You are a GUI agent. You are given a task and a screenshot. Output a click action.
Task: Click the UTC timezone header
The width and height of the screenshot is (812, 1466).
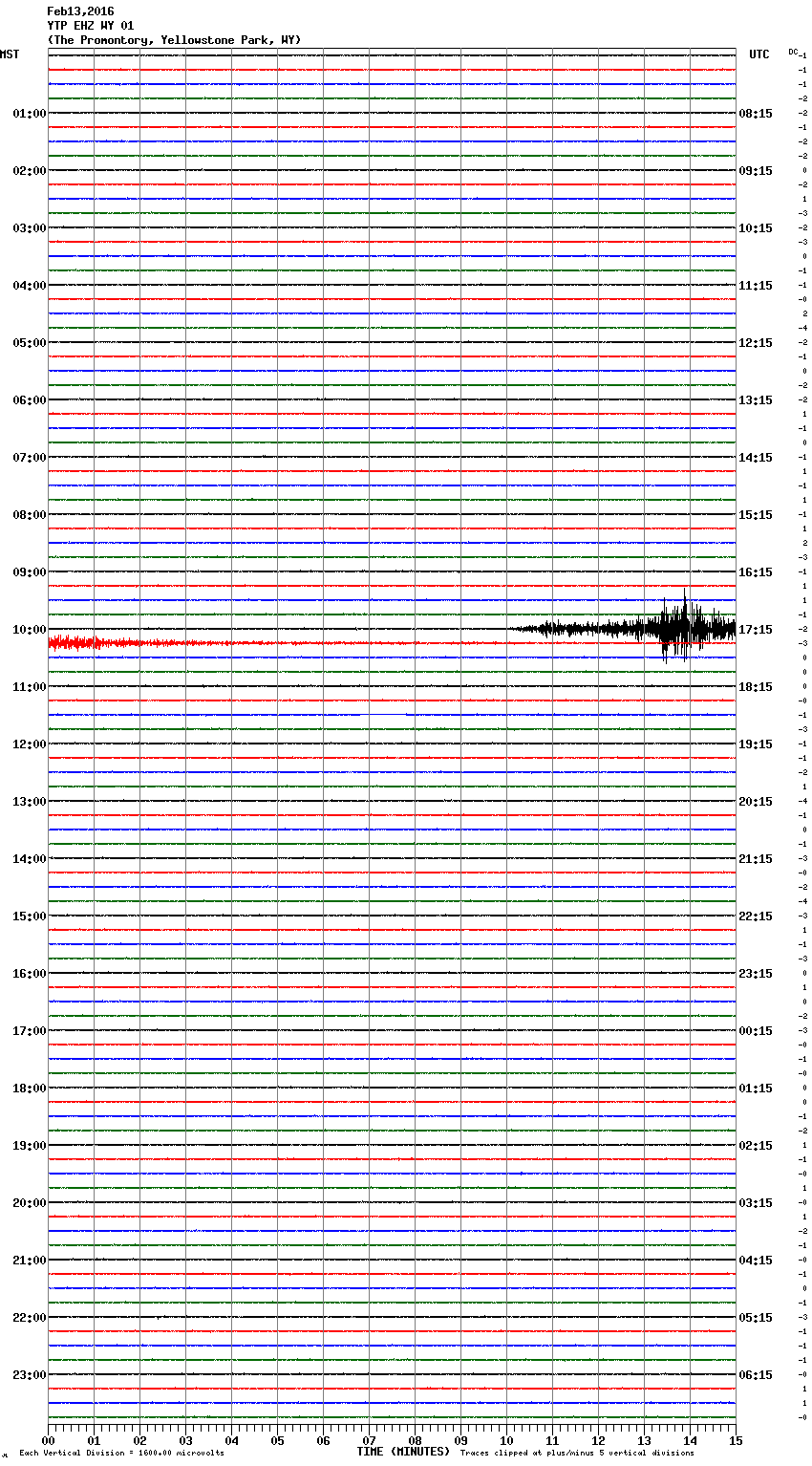[x=759, y=54]
